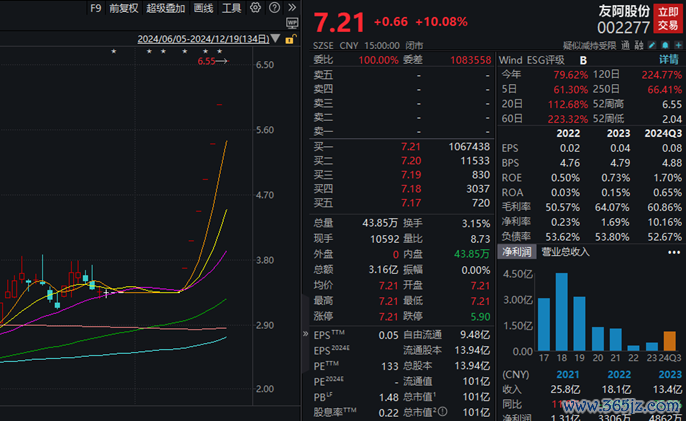The height and width of the screenshot is (421, 686).
Task: Click the 买四 price 7.18
Action: (x=411, y=189)
